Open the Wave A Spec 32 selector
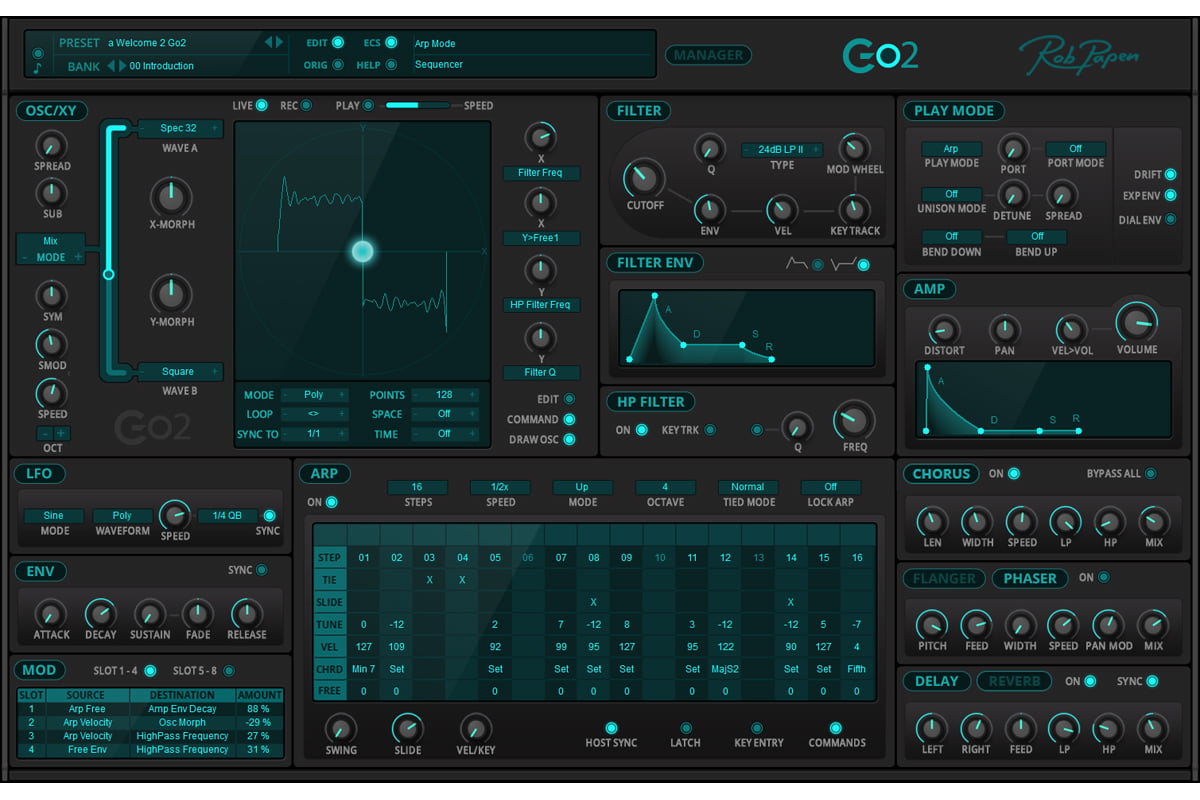1200x800 pixels. [x=179, y=128]
